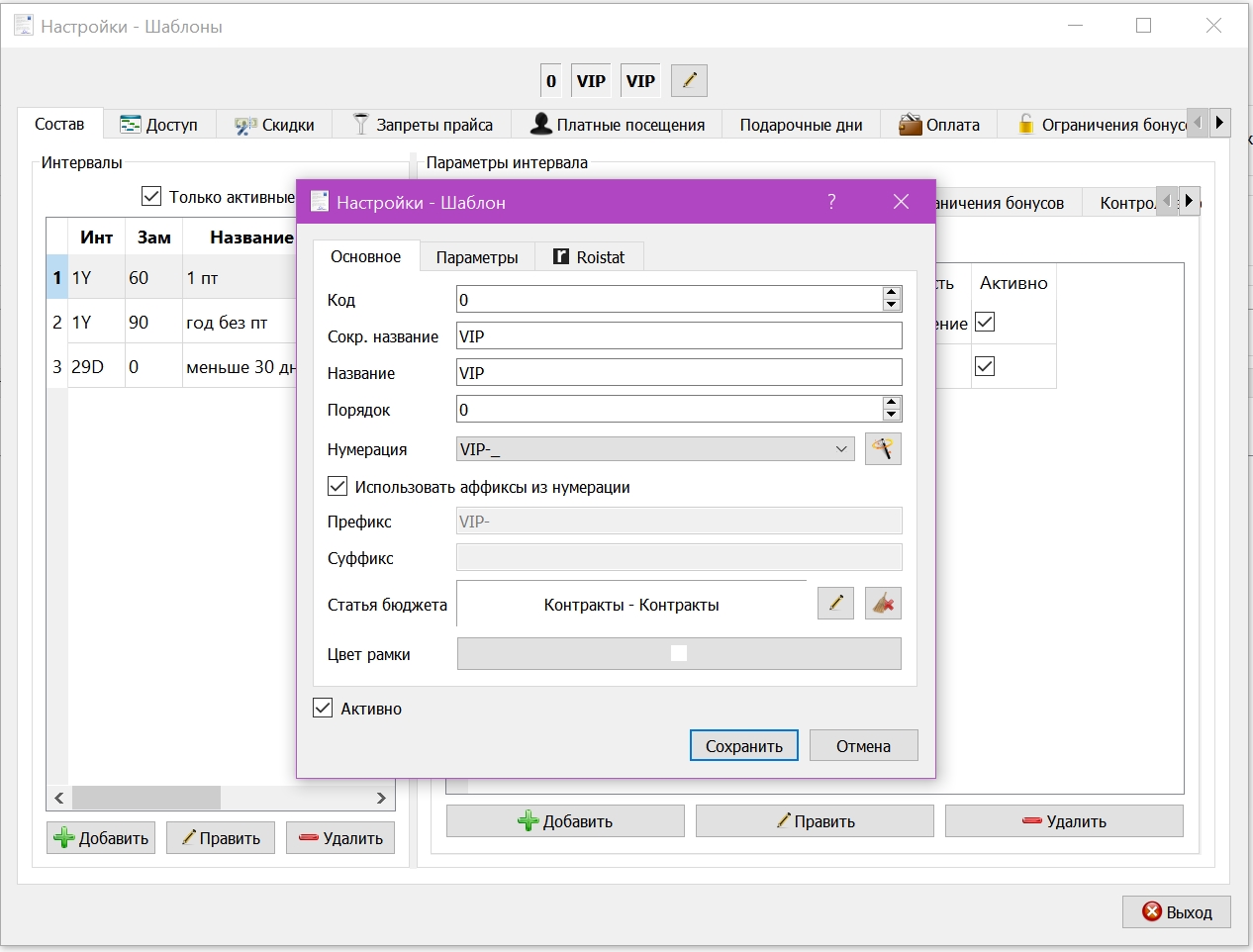1253x952 pixels.
Task: Click Добавить under intervals list
Action: tap(101, 837)
